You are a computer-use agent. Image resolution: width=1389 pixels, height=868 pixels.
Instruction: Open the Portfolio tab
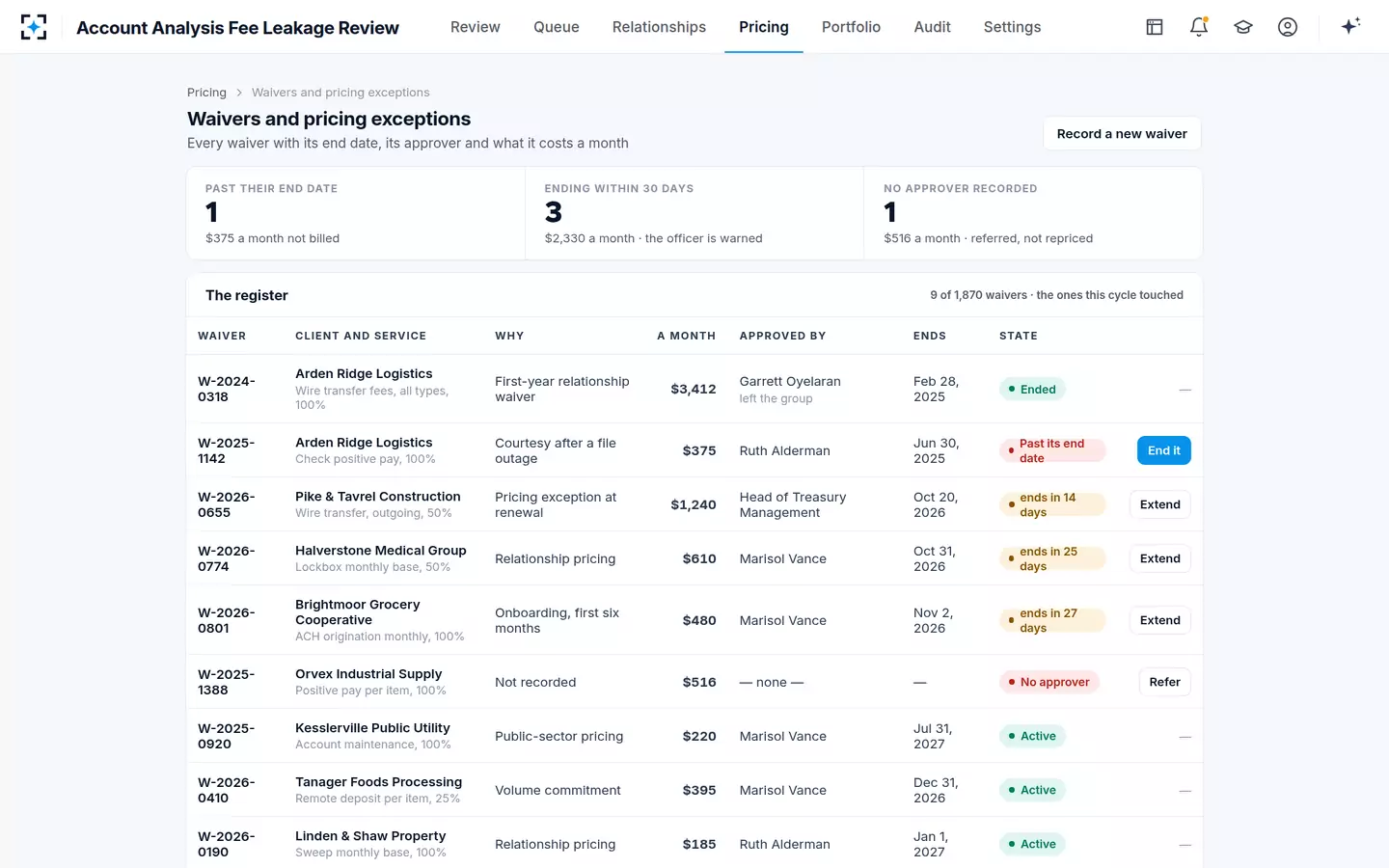click(x=851, y=27)
